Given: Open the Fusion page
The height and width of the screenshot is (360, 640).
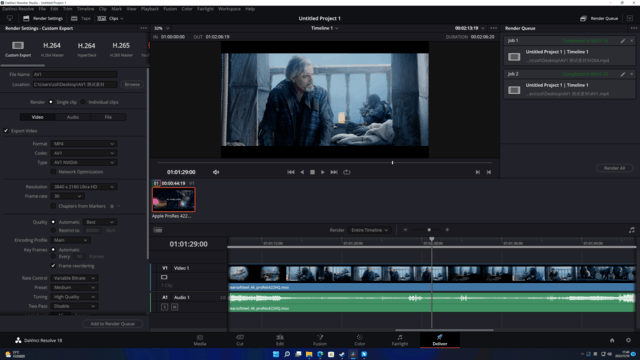Looking at the screenshot, I should tap(320, 340).
